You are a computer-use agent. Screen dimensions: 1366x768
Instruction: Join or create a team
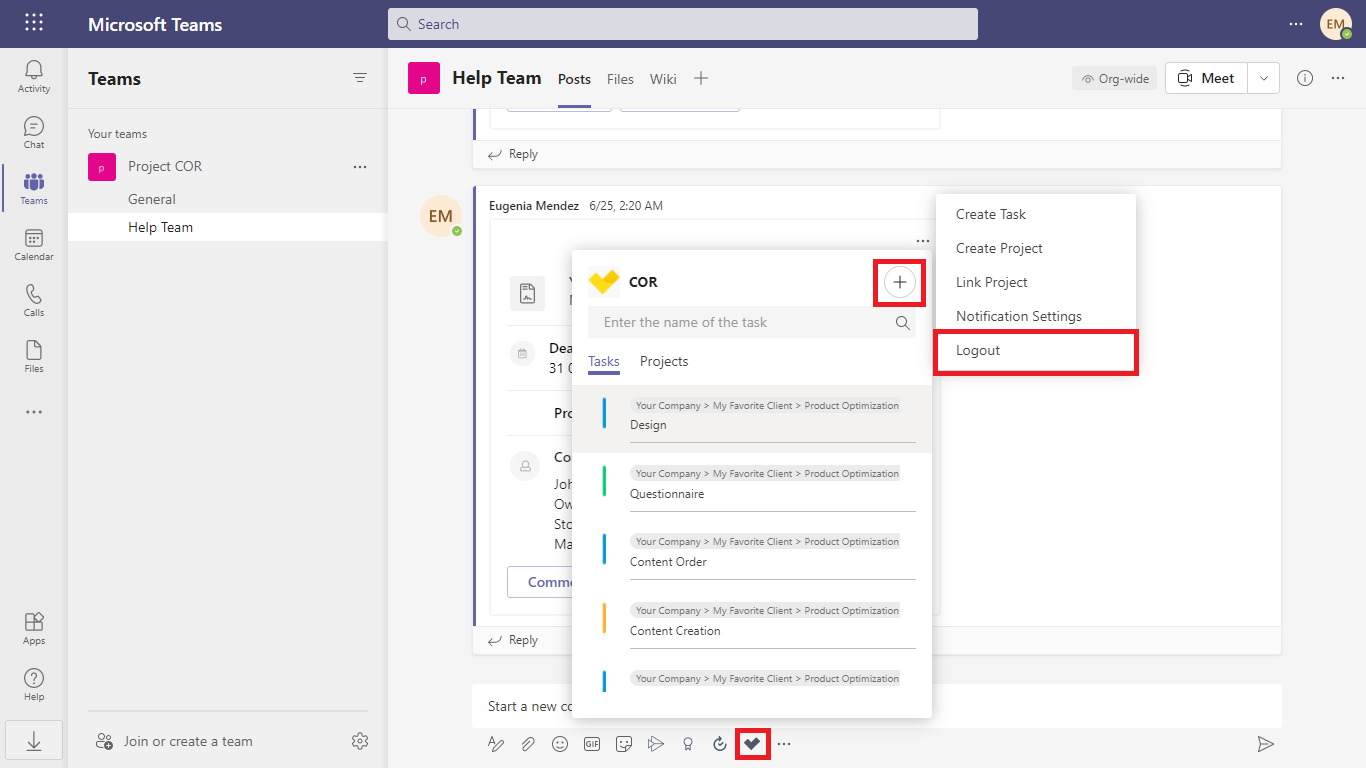tap(174, 741)
